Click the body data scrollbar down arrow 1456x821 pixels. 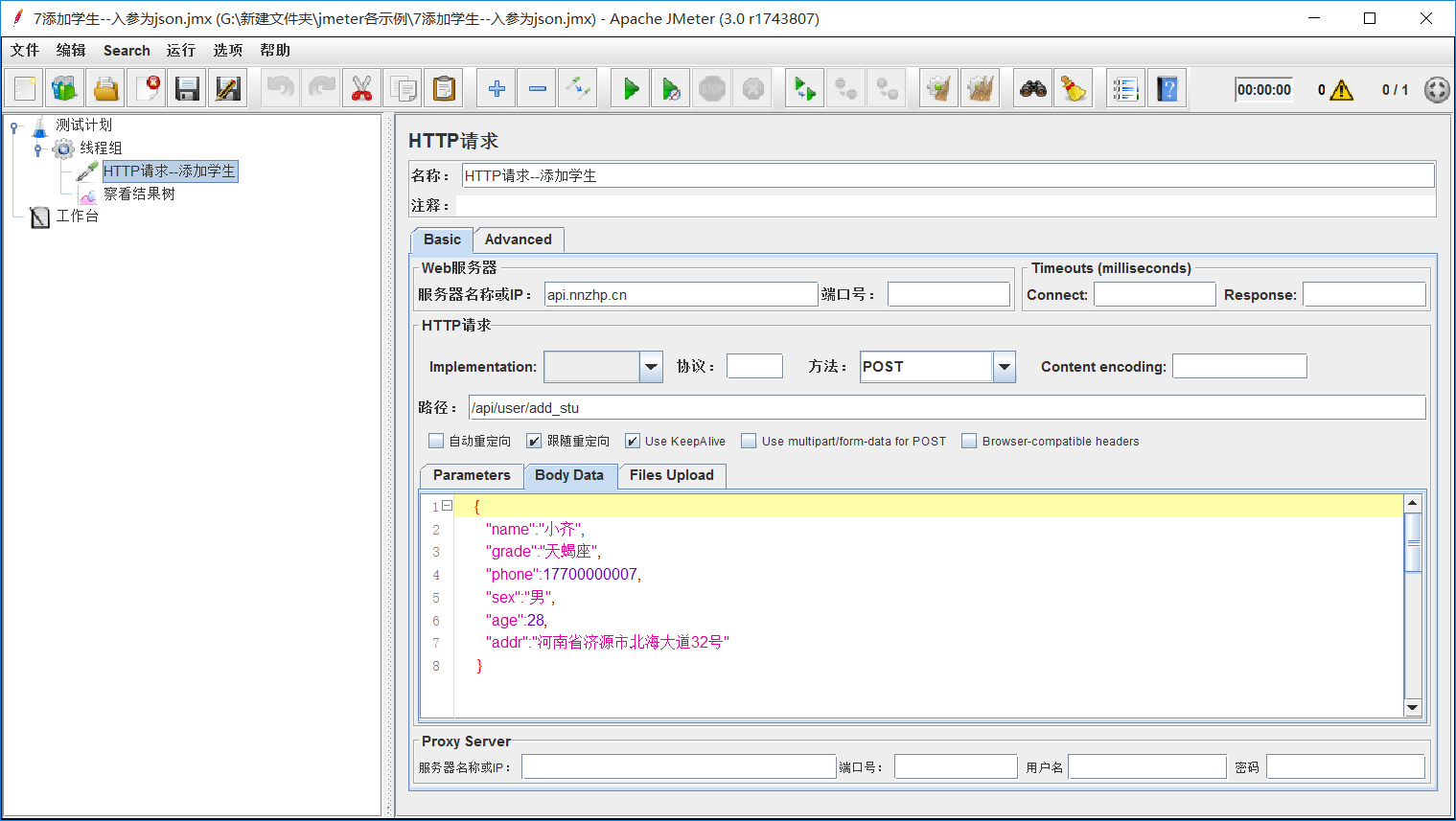pos(1412,707)
